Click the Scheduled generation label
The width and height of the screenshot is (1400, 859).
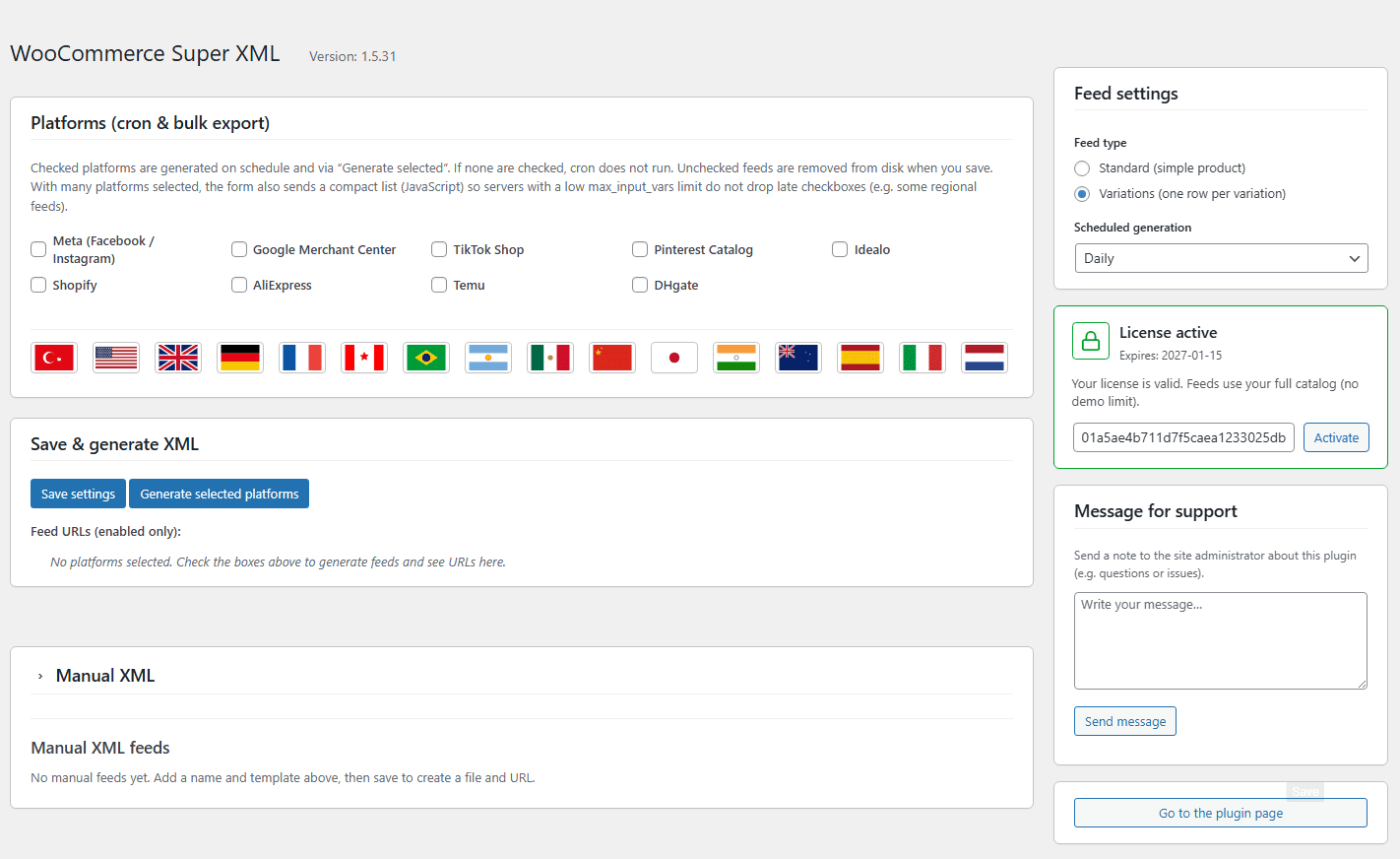(x=1132, y=228)
